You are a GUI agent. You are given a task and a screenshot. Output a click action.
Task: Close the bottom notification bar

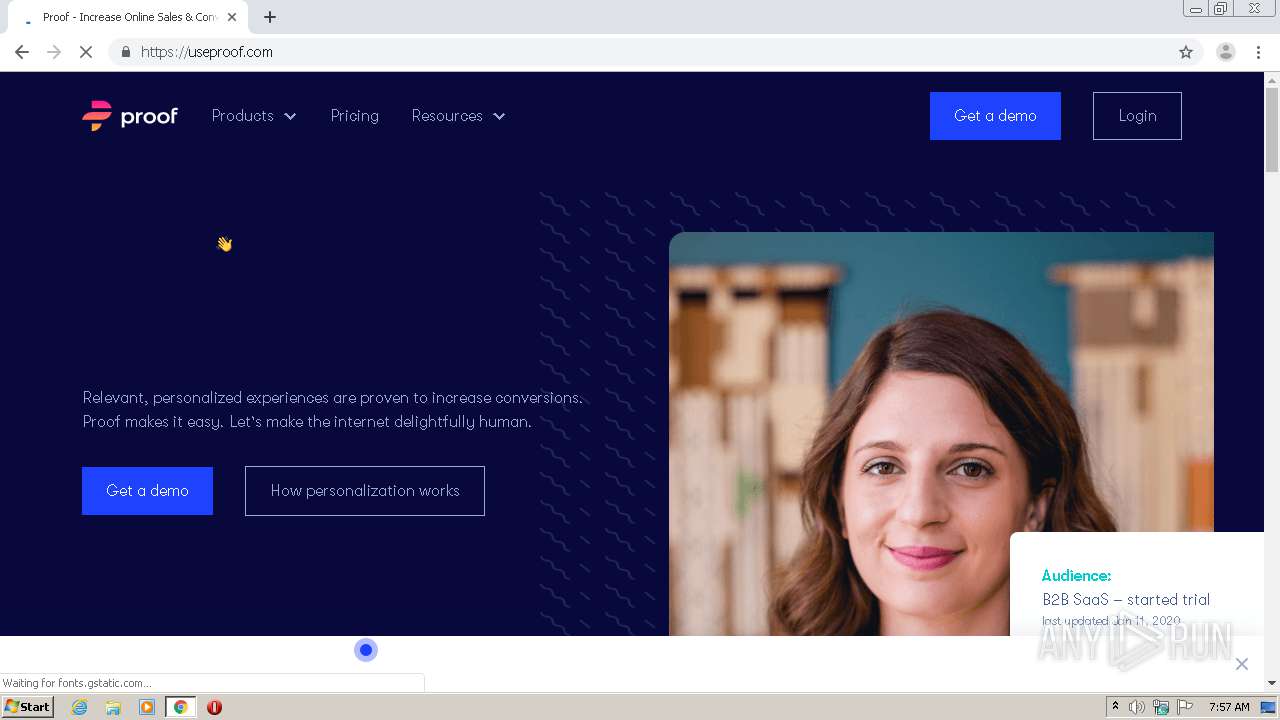(1242, 664)
